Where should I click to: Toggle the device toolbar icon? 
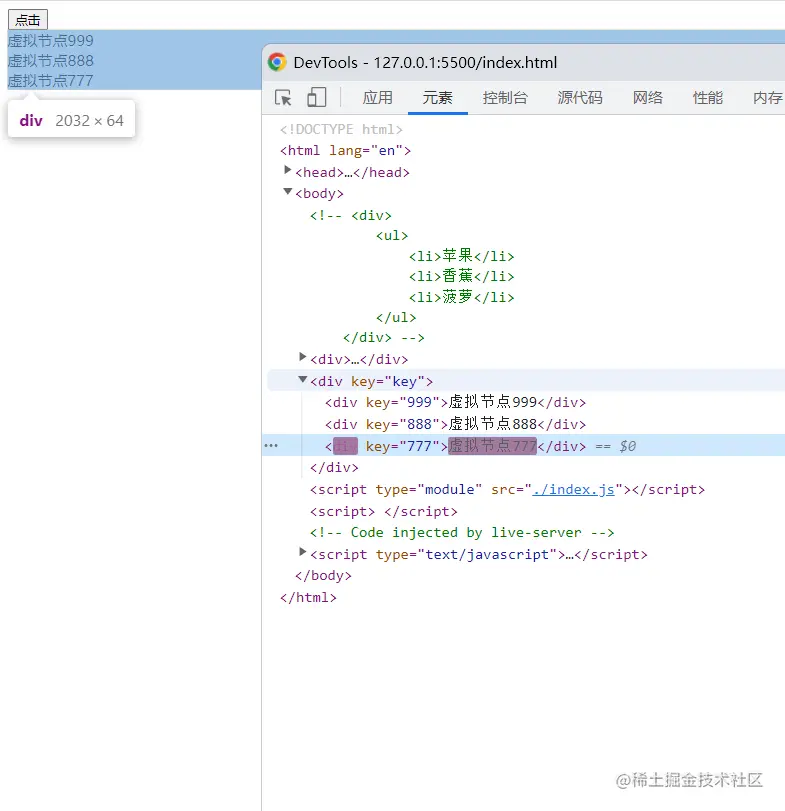[316, 97]
